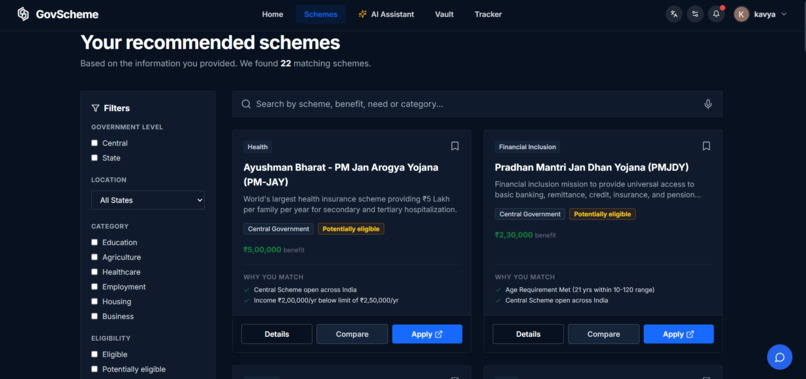Apply for Ayushman Bharat PM-JAY

pos(427,334)
